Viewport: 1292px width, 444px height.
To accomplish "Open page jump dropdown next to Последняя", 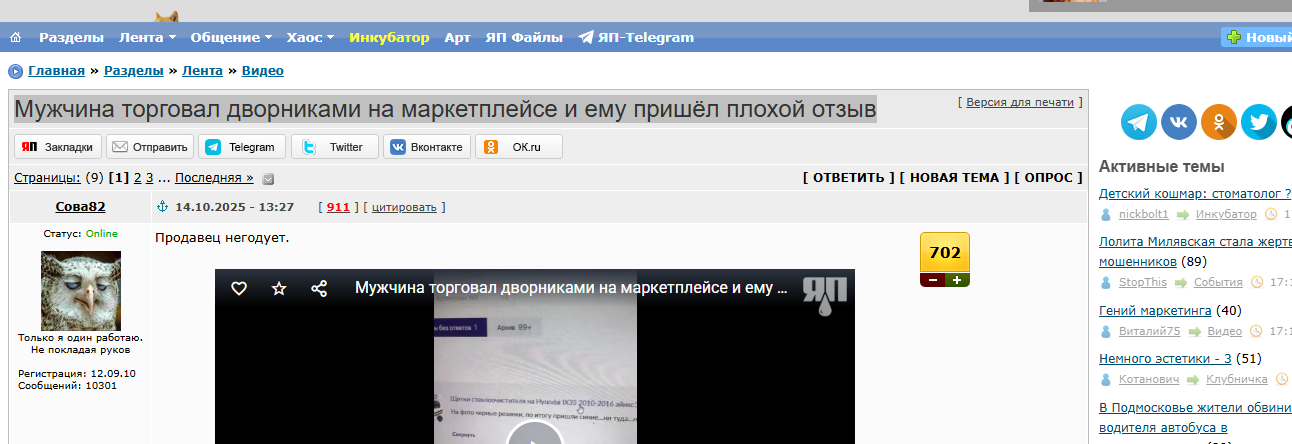I will [x=268, y=179].
